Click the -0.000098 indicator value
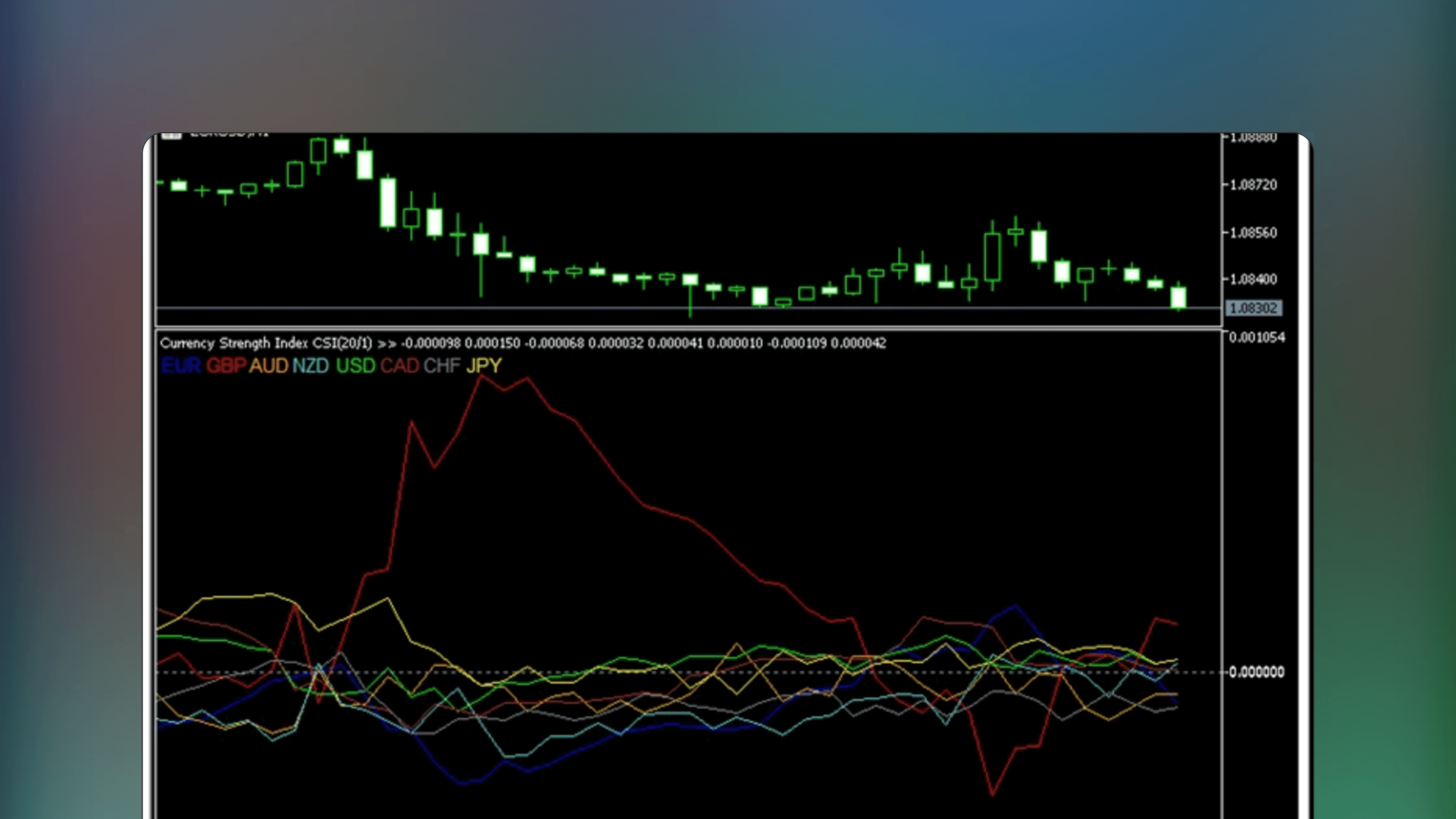This screenshot has width=1456, height=819. 431,343
